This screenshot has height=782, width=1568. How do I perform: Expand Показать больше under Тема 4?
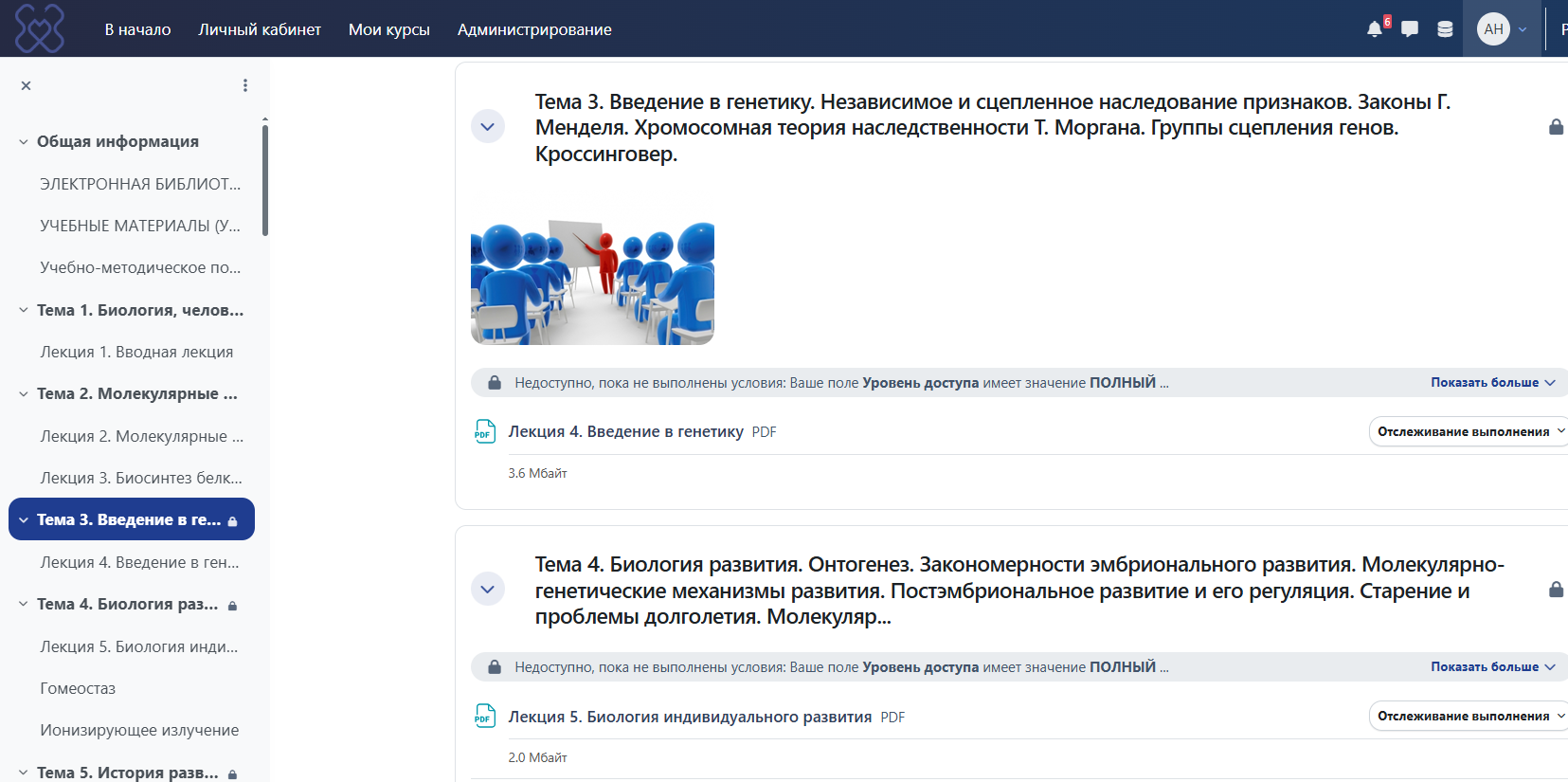point(1493,666)
